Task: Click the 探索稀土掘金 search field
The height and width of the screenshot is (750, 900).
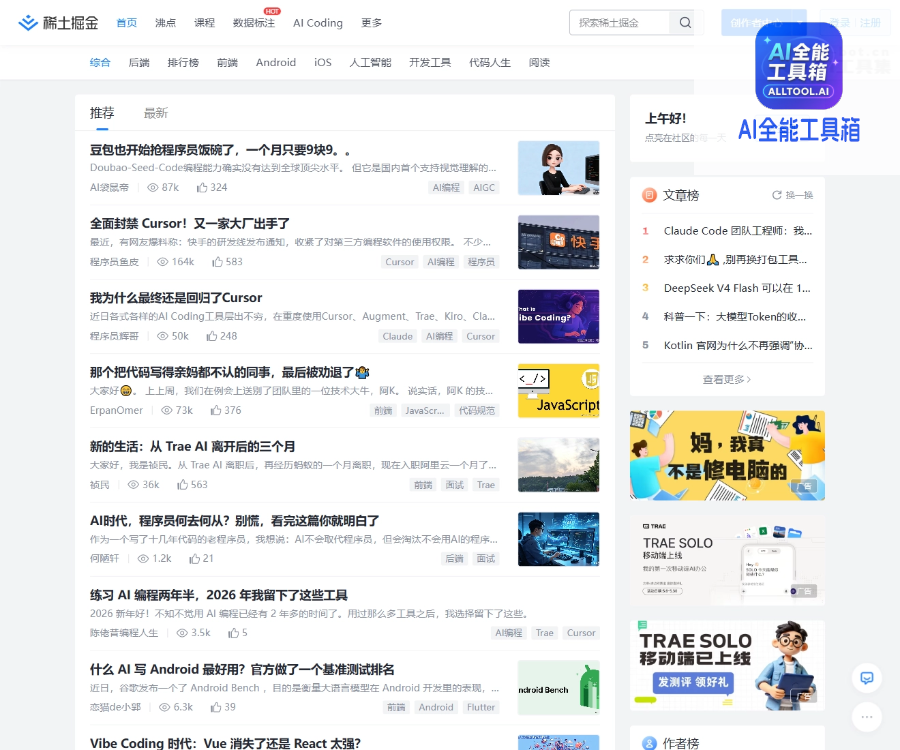Action: [620, 22]
